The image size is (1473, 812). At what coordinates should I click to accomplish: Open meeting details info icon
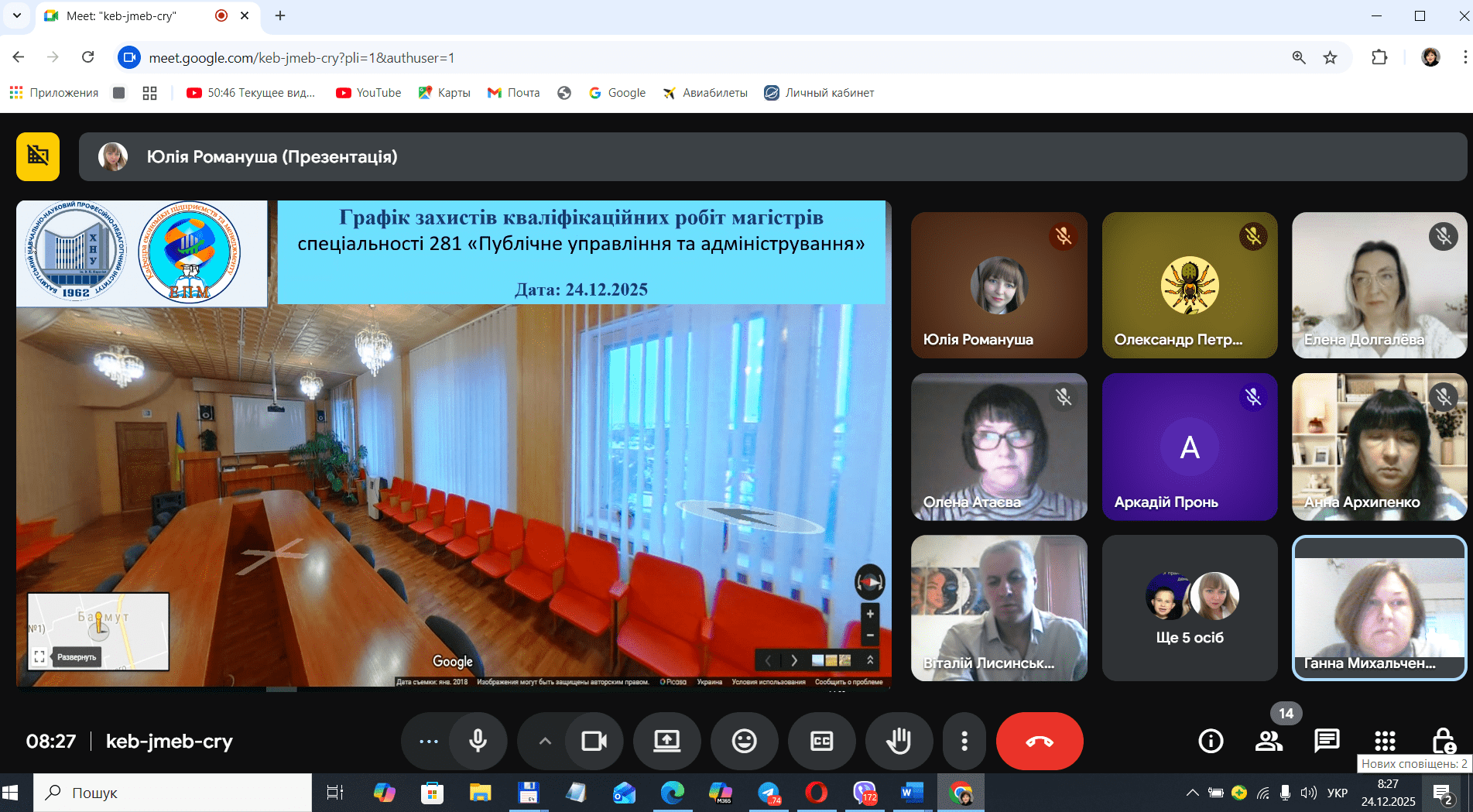point(1211,741)
